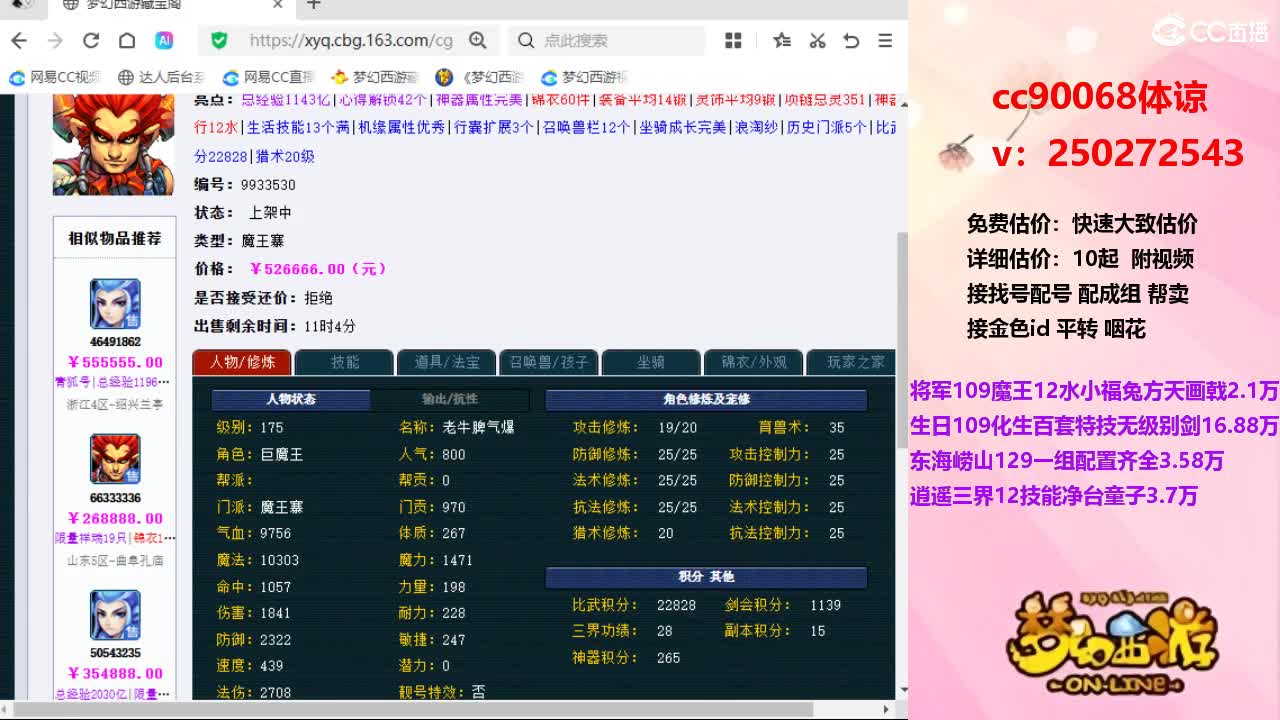Click the listing price ¥526666.00
Screen dimensions: 1280x720
tap(317, 269)
